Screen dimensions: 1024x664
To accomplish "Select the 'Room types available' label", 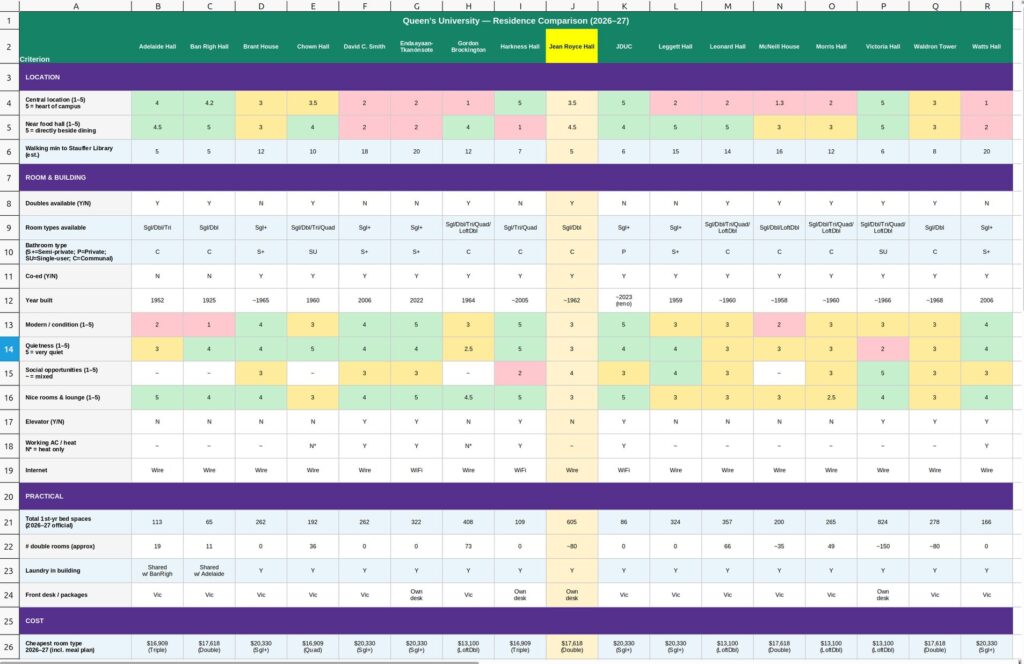I will coord(76,228).
